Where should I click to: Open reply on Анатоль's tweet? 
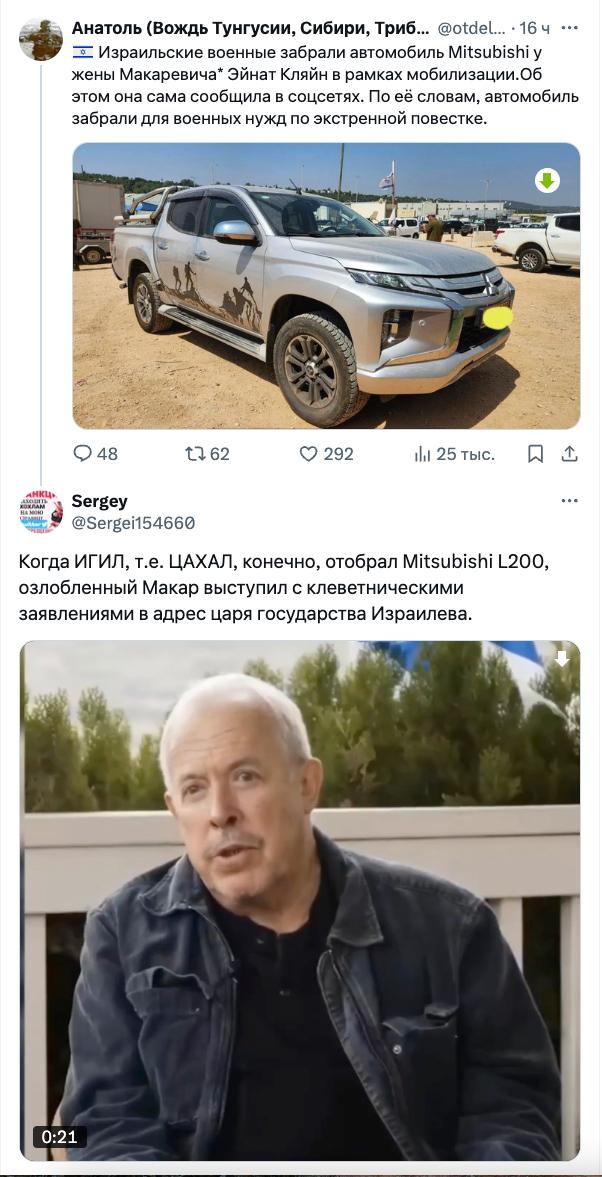(x=95, y=453)
